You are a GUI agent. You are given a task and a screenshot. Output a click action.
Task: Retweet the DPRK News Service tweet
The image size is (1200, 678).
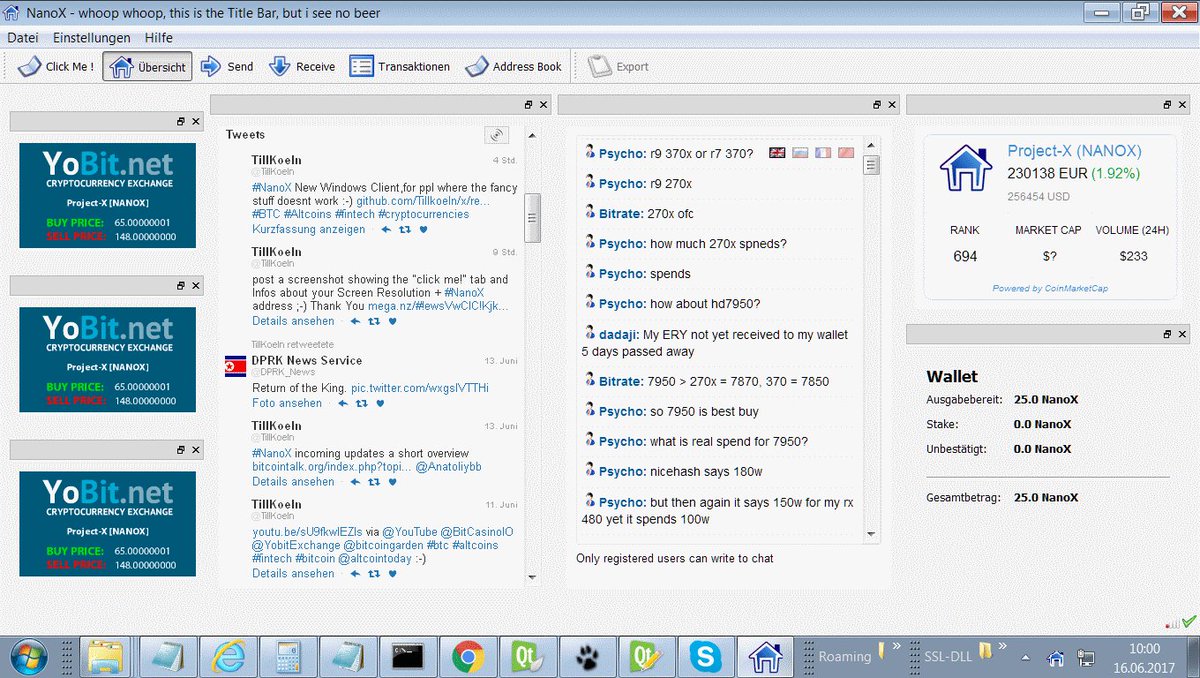(x=361, y=403)
